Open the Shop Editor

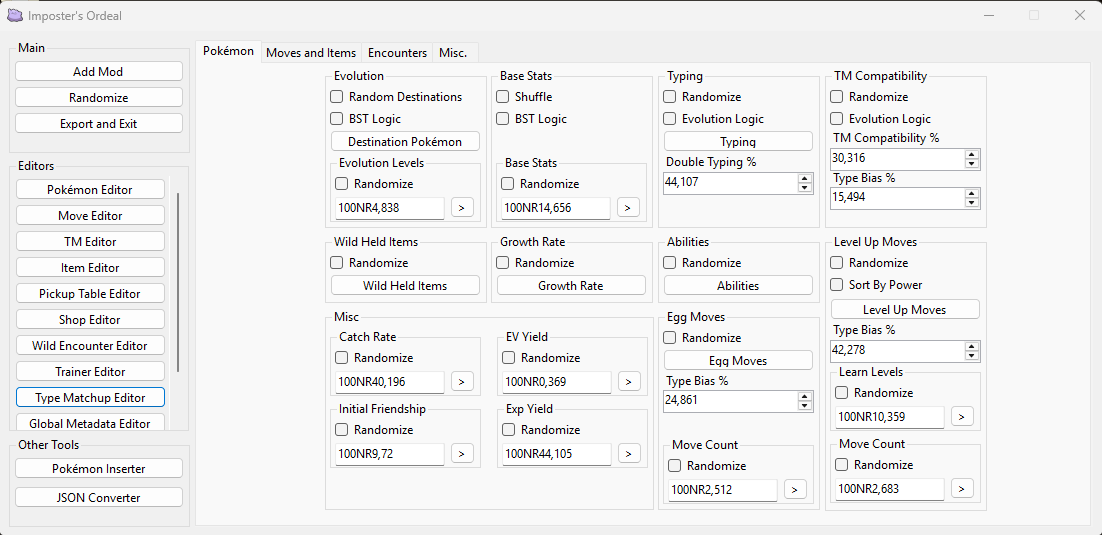(x=90, y=320)
